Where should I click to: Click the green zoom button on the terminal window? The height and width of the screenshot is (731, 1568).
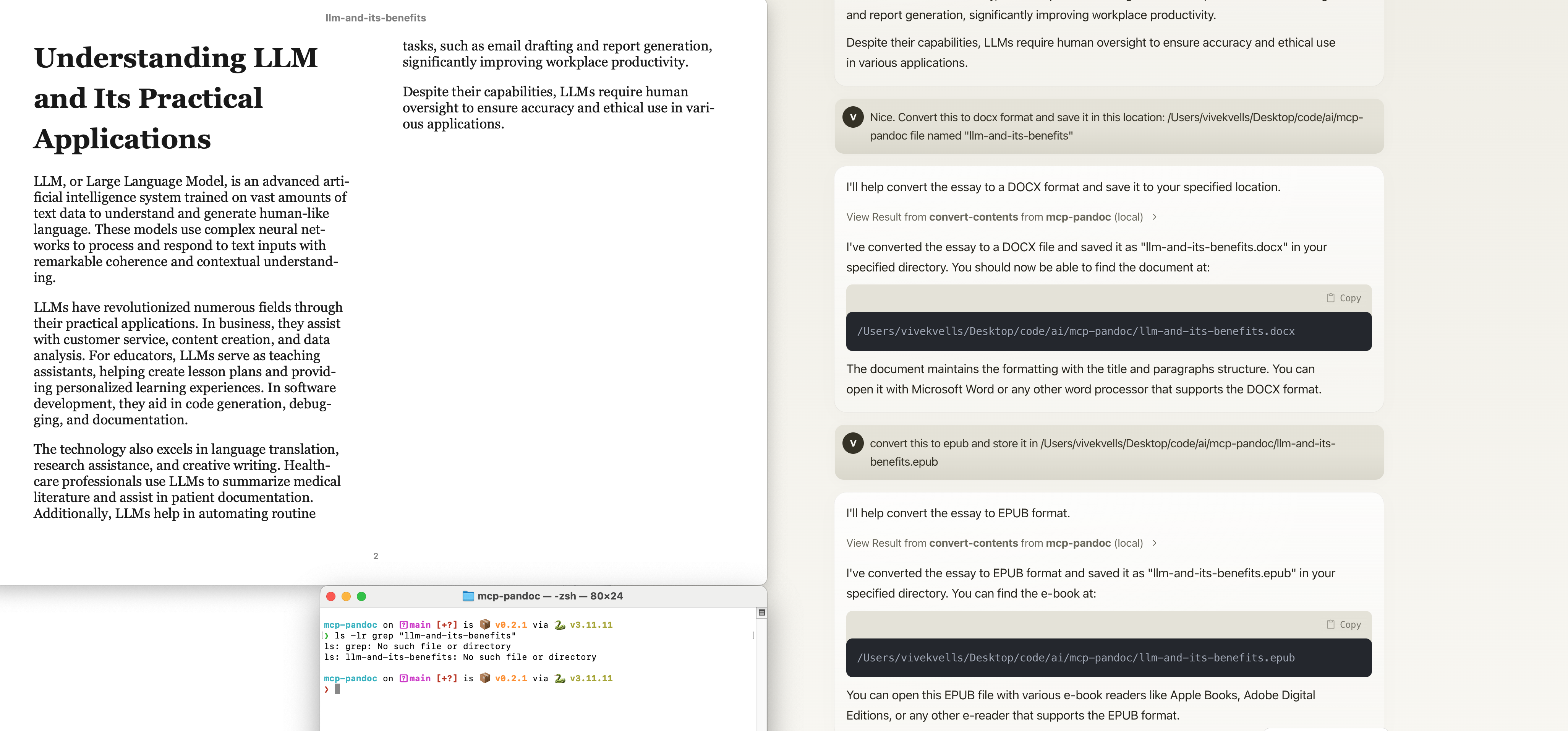362,597
